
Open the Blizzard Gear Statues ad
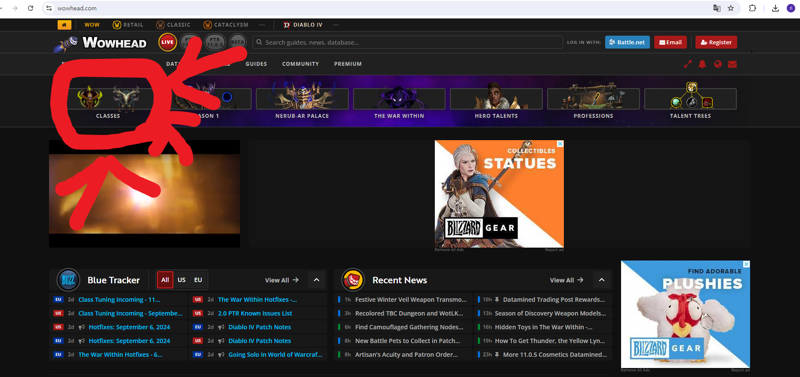coord(499,194)
